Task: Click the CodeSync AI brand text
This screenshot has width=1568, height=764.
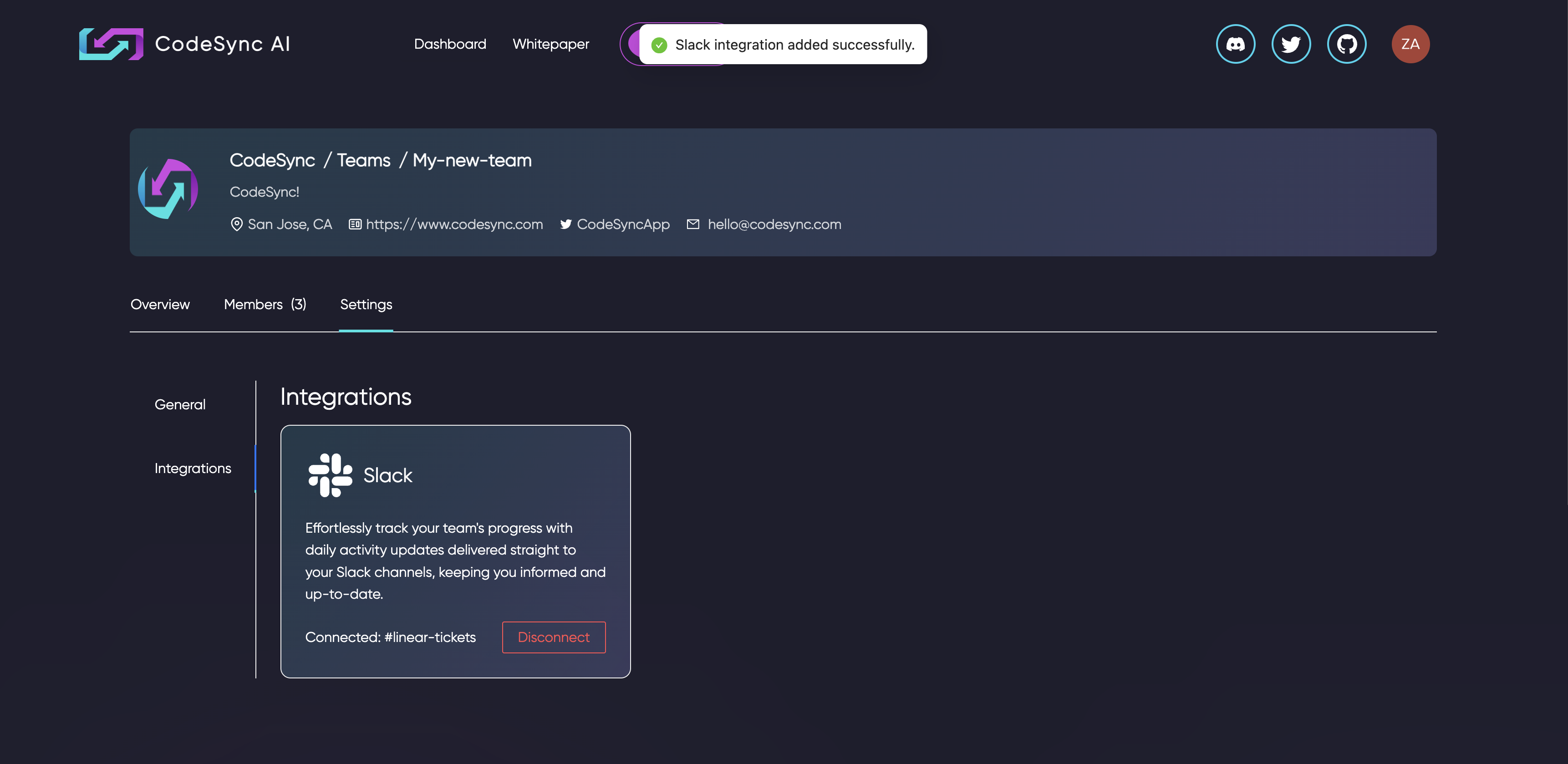Action: (x=223, y=44)
